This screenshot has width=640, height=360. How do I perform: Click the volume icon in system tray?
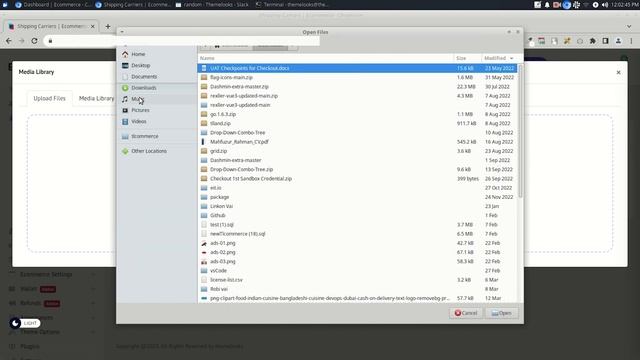pyautogui.click(x=605, y=5)
